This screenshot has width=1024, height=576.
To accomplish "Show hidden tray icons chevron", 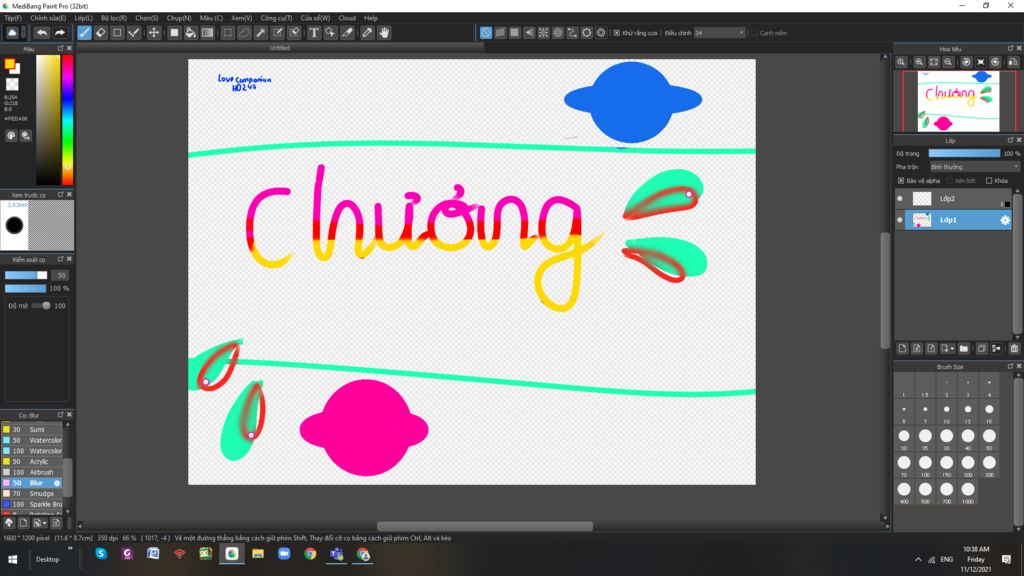I will coord(918,560).
